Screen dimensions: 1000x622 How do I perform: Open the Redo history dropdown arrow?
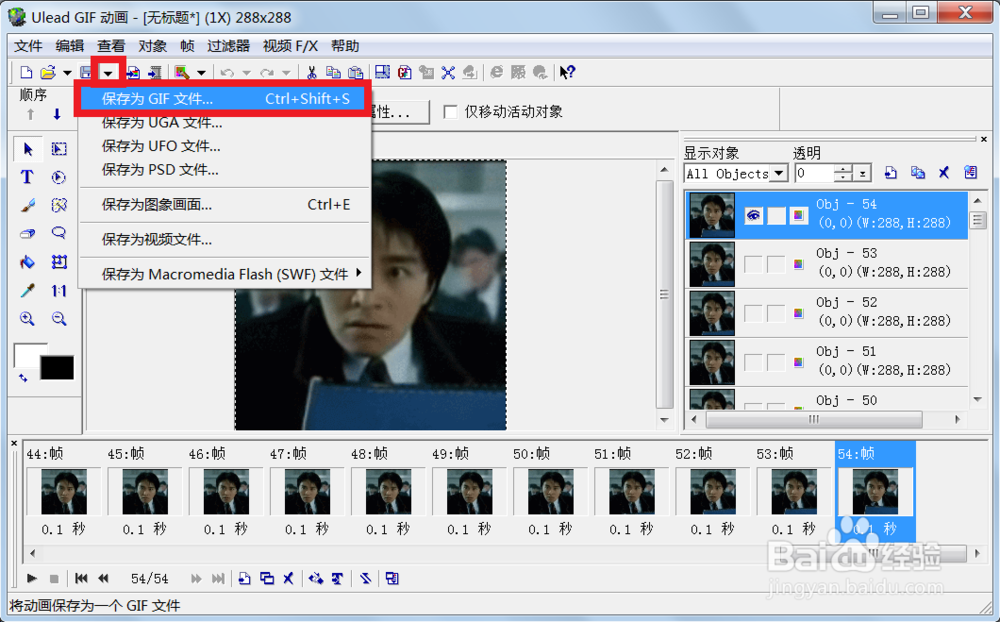286,73
